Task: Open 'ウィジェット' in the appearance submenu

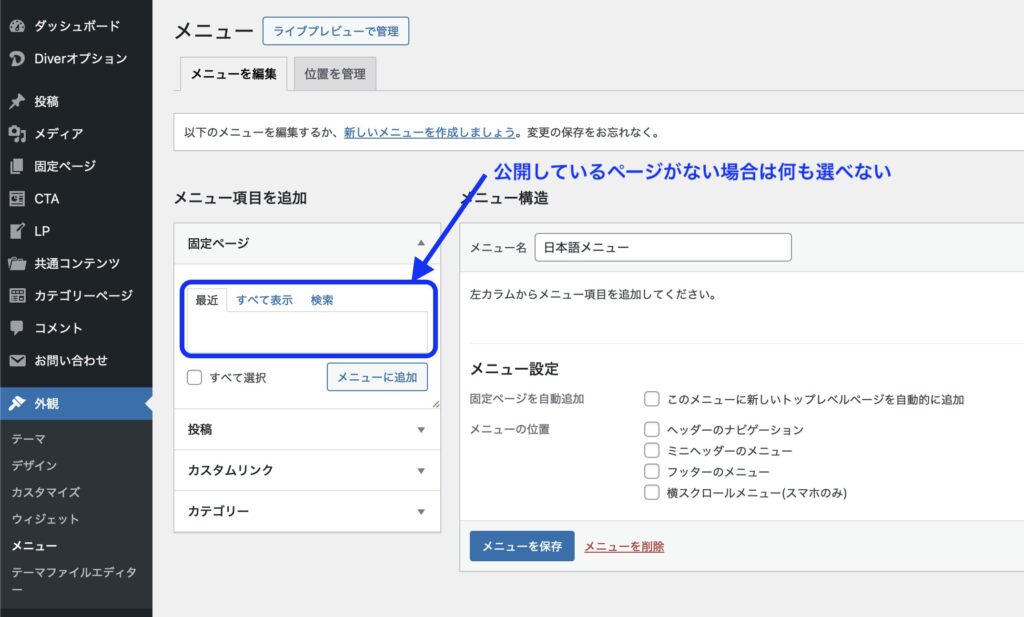Action: [45, 519]
